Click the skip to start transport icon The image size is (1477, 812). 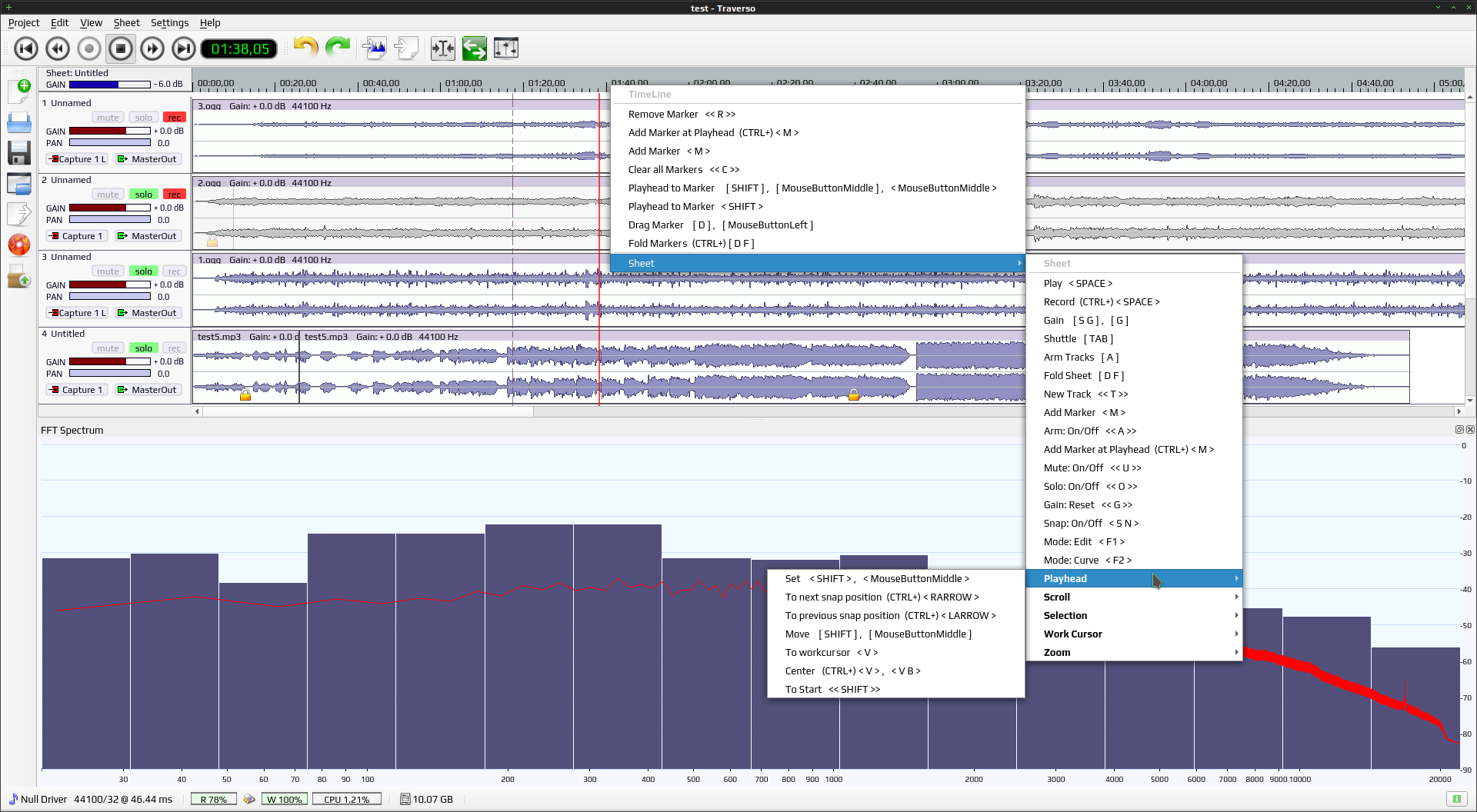pyautogui.click(x=26, y=48)
